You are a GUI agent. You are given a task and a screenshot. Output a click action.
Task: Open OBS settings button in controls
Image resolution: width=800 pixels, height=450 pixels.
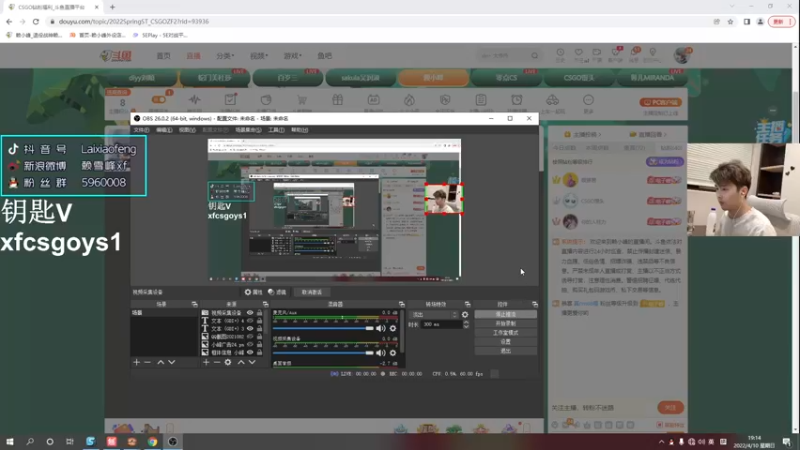pyautogui.click(x=506, y=342)
